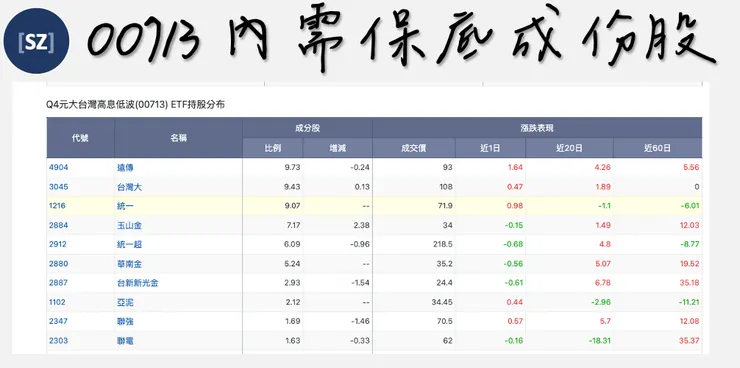
Task: Click the 名稱 column header
Action: [x=178, y=138]
